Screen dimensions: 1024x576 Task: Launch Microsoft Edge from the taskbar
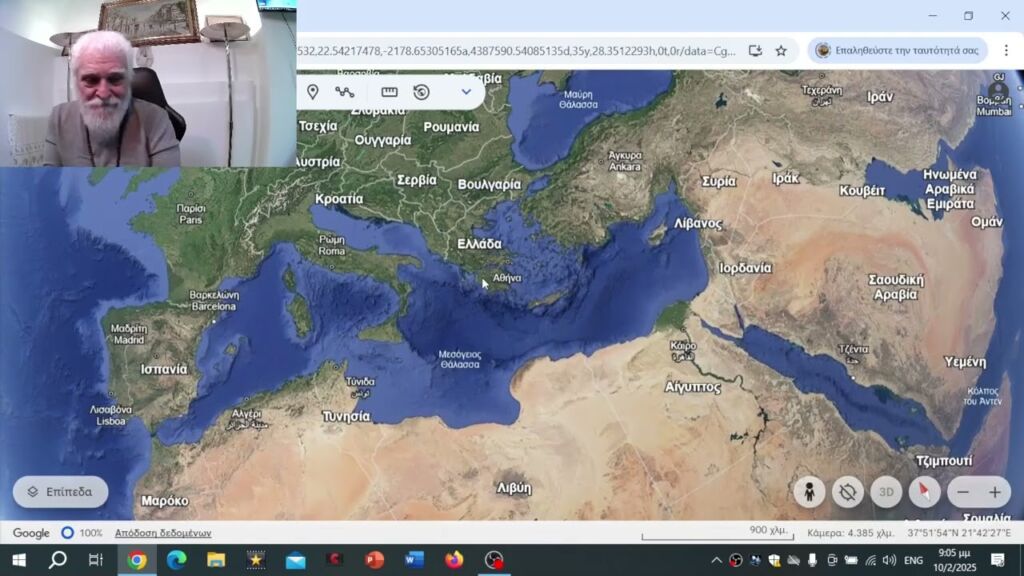tap(176, 560)
